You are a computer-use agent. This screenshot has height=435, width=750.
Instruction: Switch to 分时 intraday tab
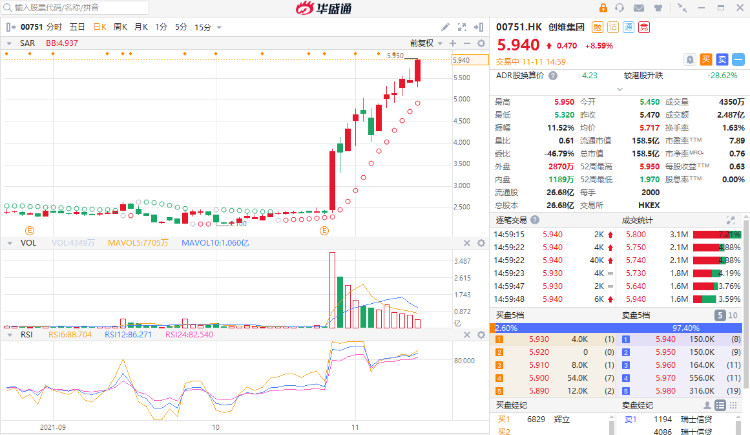[54, 27]
